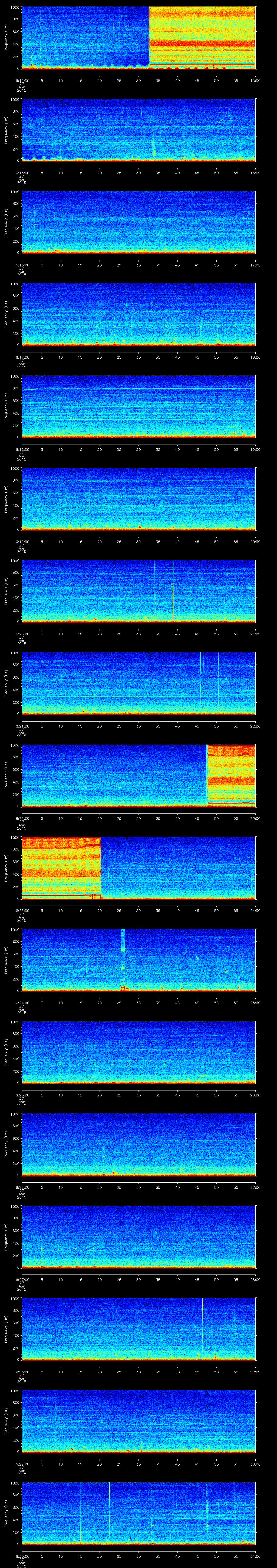Click the '6:22:00' time label

point(22,818)
